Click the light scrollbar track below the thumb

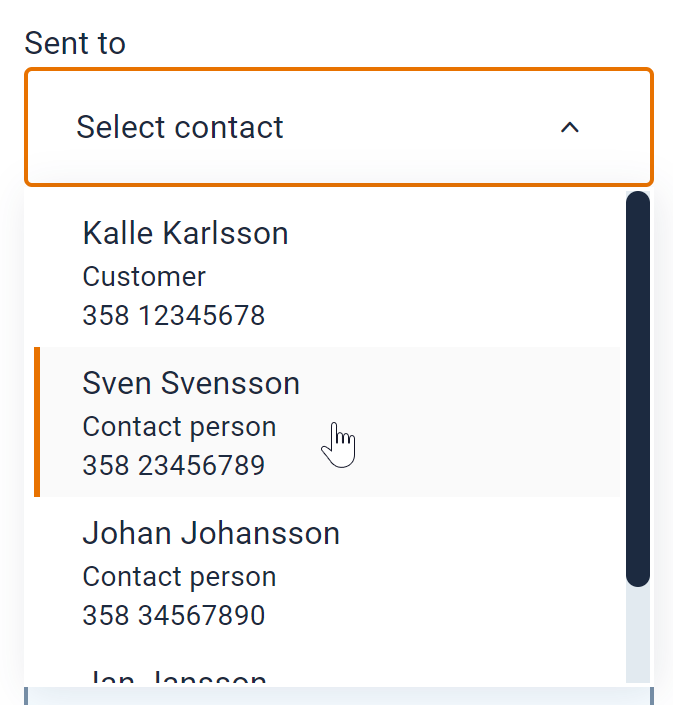pos(638,634)
